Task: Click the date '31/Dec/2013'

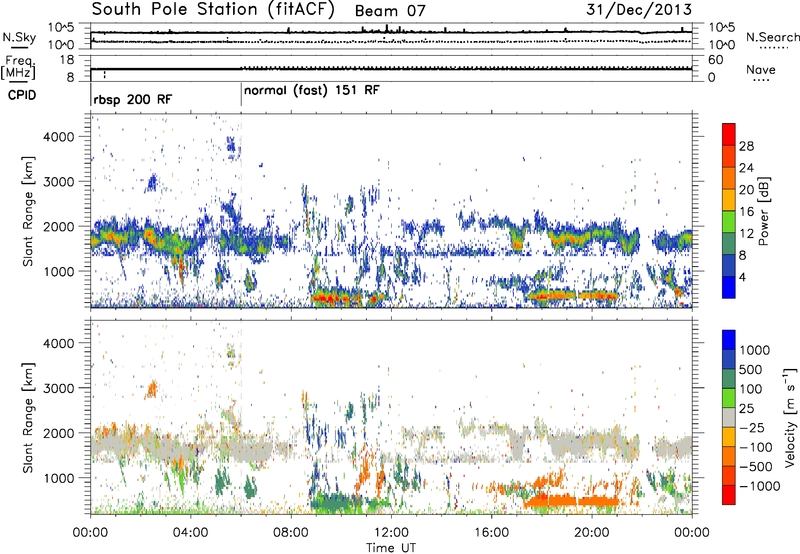Action: click(x=639, y=10)
